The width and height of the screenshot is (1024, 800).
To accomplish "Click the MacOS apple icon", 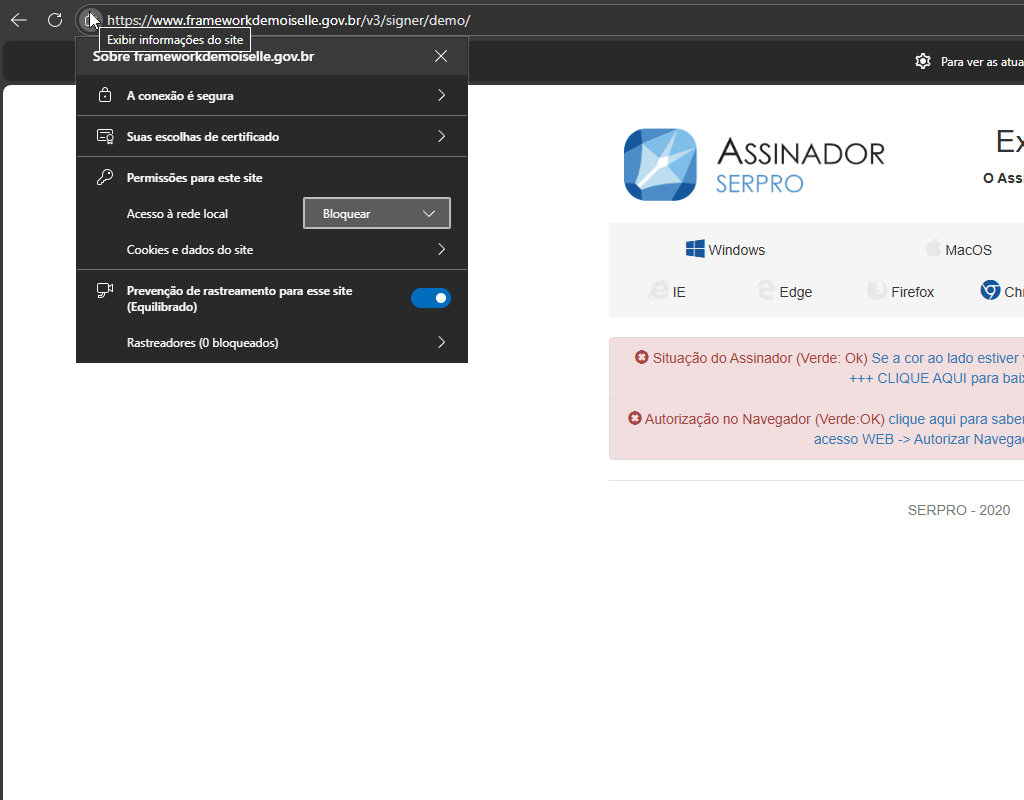I will (x=933, y=248).
